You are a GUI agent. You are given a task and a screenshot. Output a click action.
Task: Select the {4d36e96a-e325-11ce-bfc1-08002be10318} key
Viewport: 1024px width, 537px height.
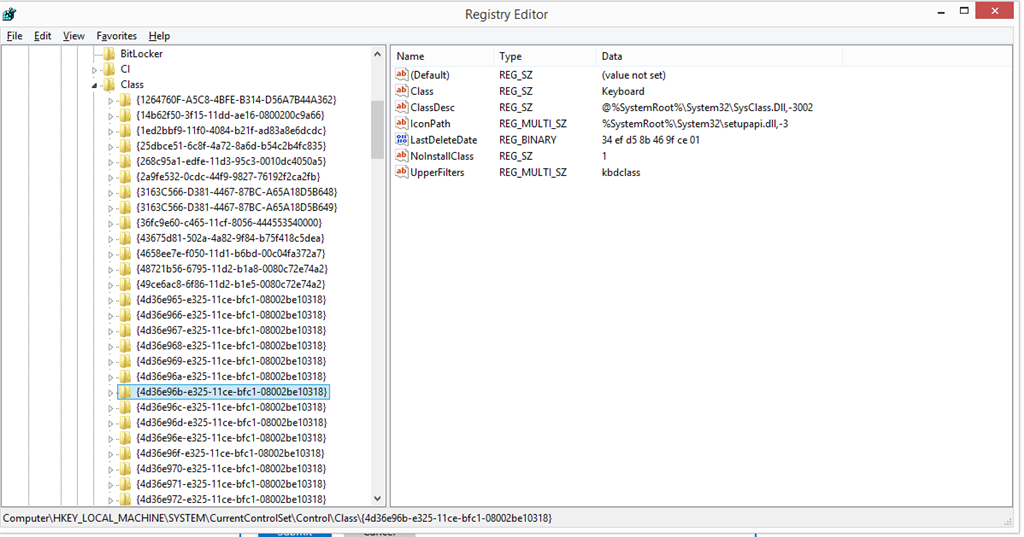(x=231, y=376)
